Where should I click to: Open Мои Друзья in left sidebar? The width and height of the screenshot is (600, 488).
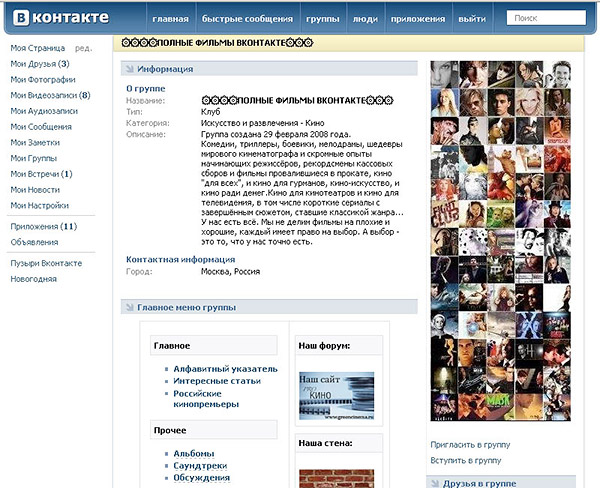38,64
